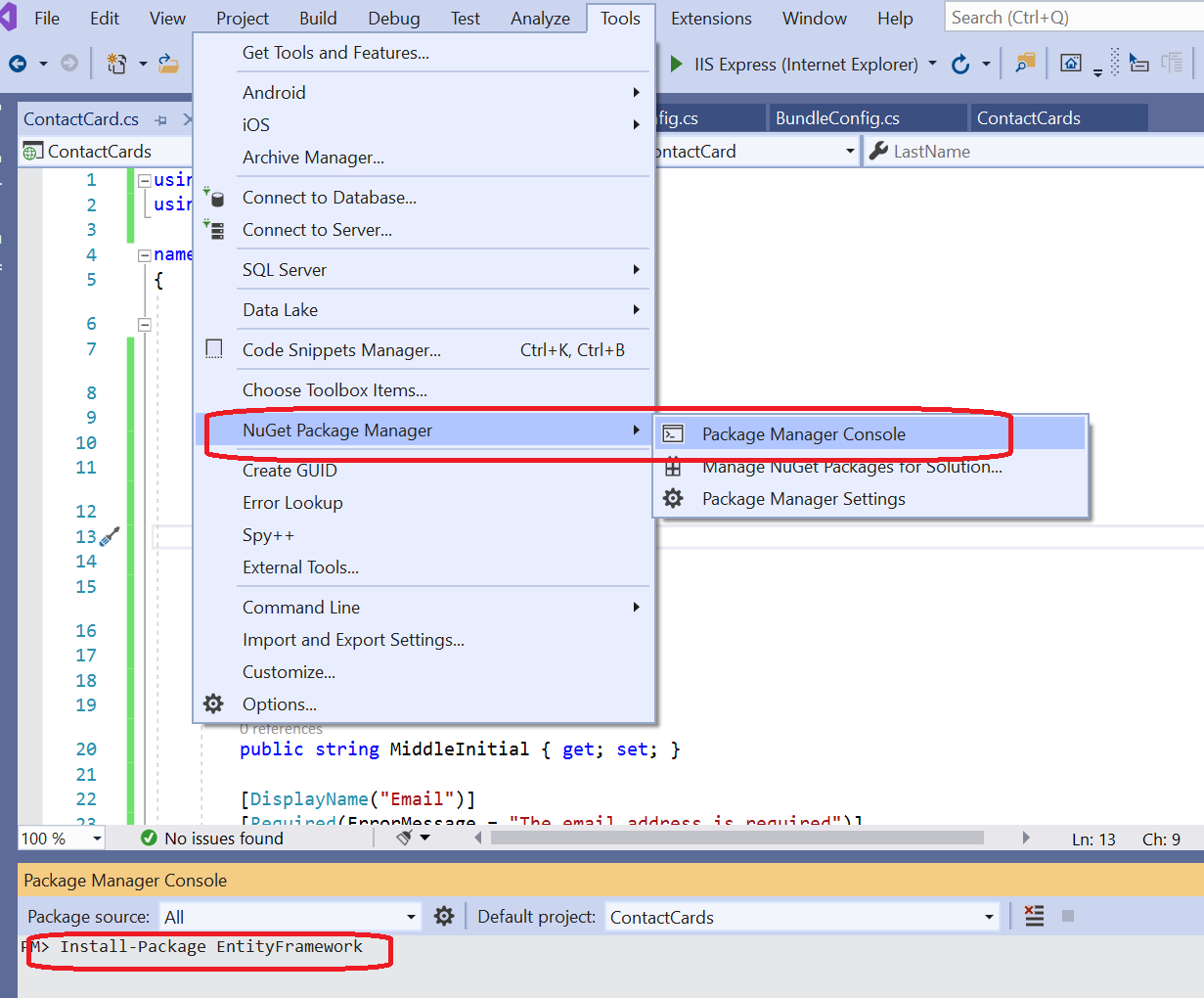The height and width of the screenshot is (998, 1204).
Task: Open the Edit menu
Action: [x=105, y=18]
